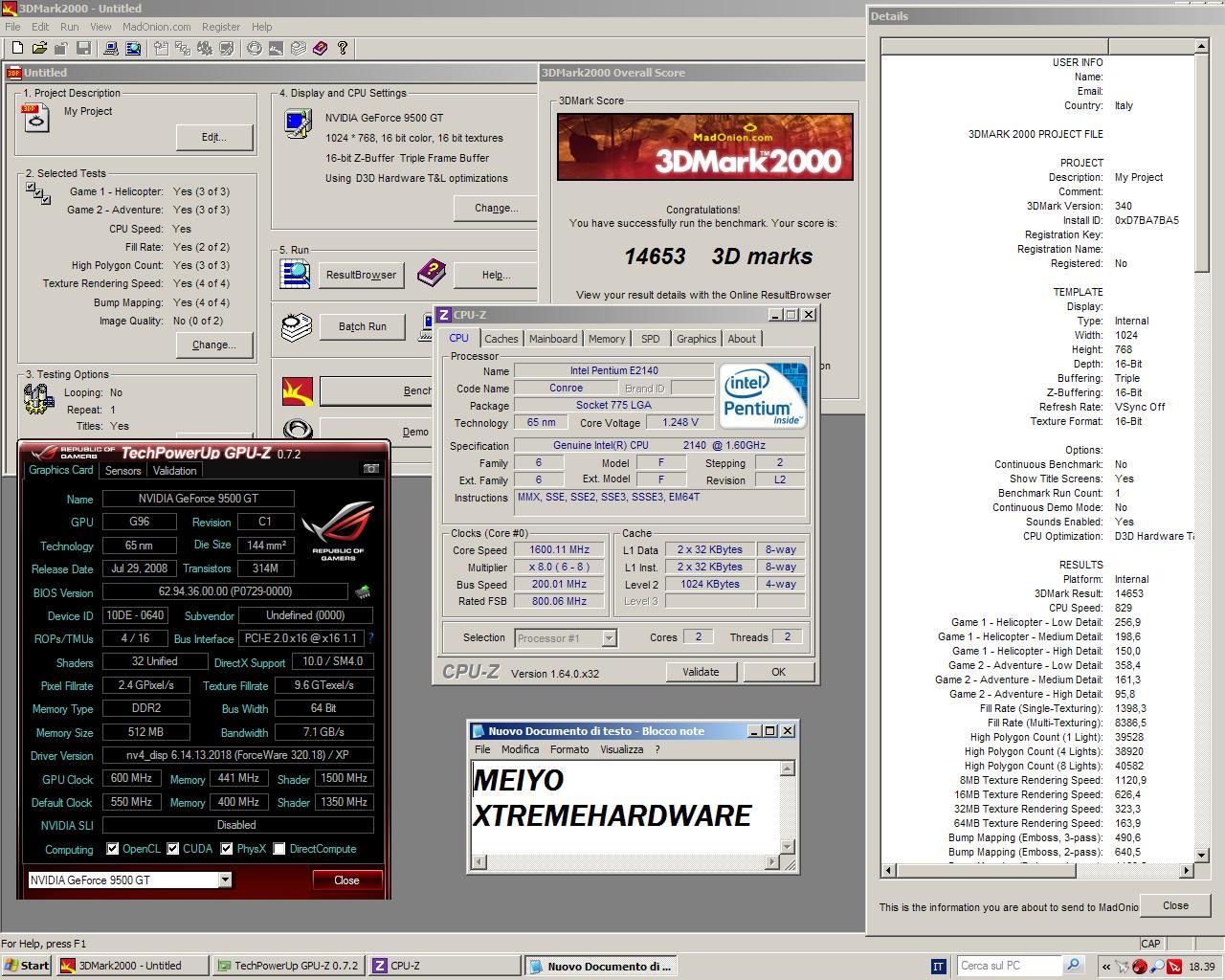Switch to the Sensors tab in GPU-Z
This screenshot has width=1225, height=980.
click(x=122, y=471)
